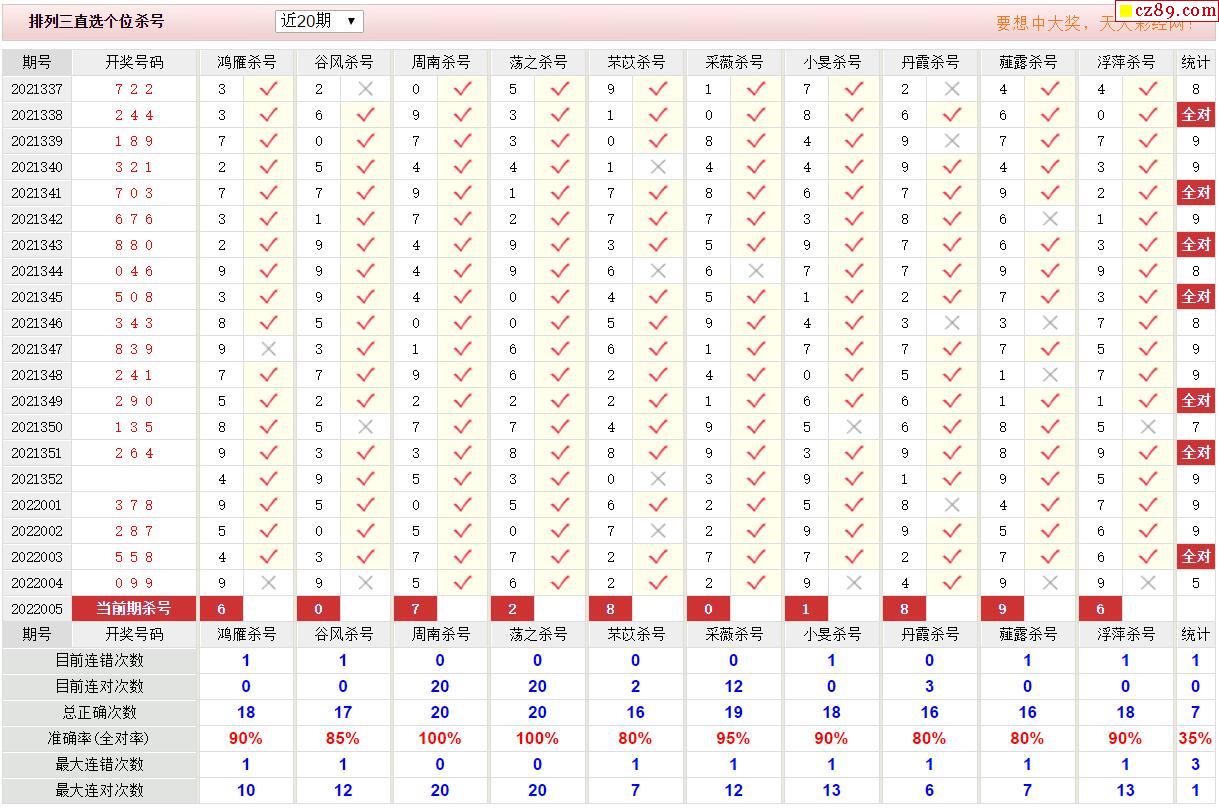Click the X mark for 芣苡杀号 in row 2022002
This screenshot has height=808, width=1219.
click(658, 531)
